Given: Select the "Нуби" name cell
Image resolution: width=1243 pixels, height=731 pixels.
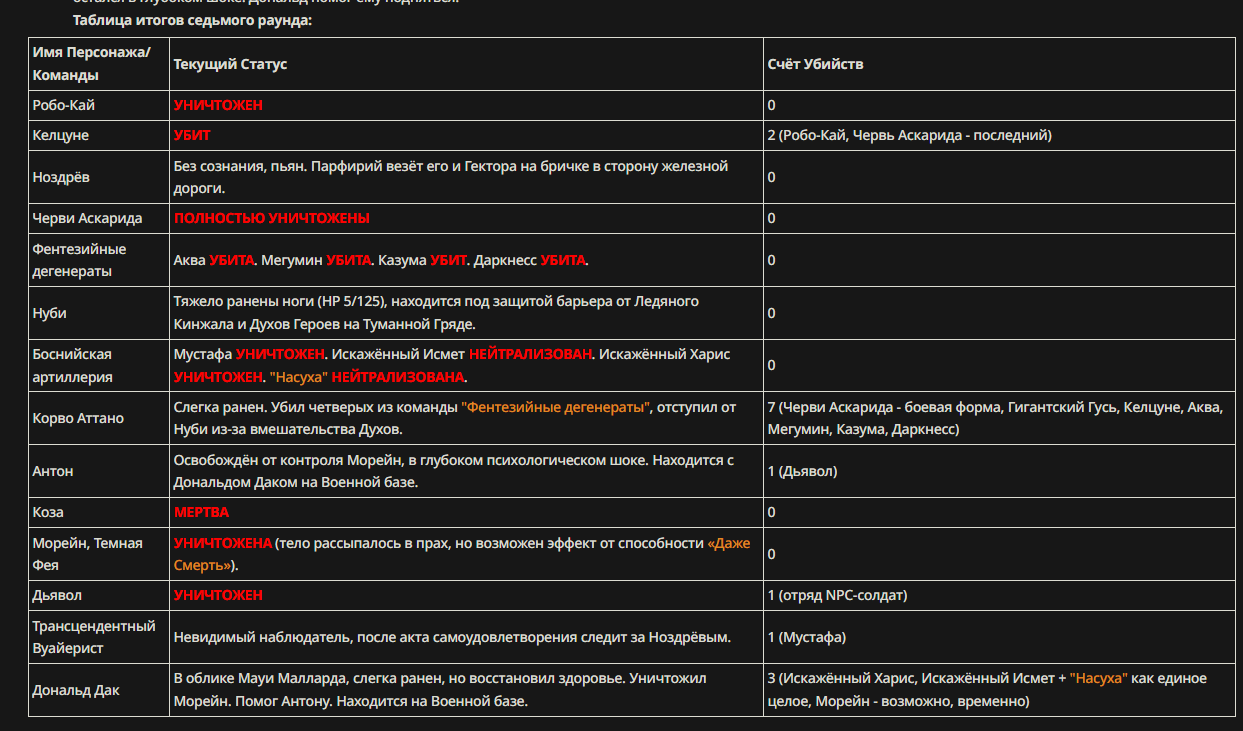Looking at the screenshot, I should click(99, 313).
